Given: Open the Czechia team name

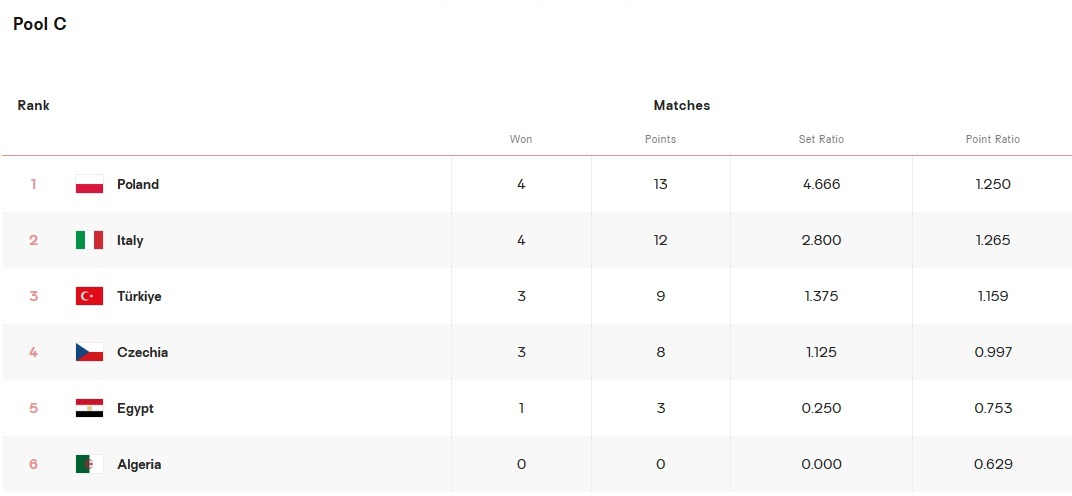Looking at the screenshot, I should pos(142,352).
